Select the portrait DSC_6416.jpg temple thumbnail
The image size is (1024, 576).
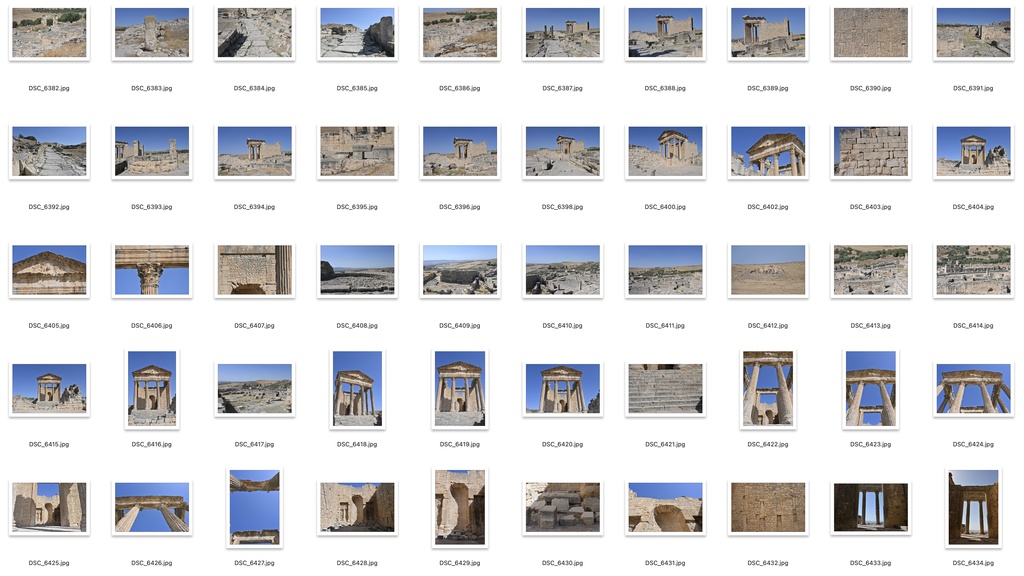[x=152, y=389]
